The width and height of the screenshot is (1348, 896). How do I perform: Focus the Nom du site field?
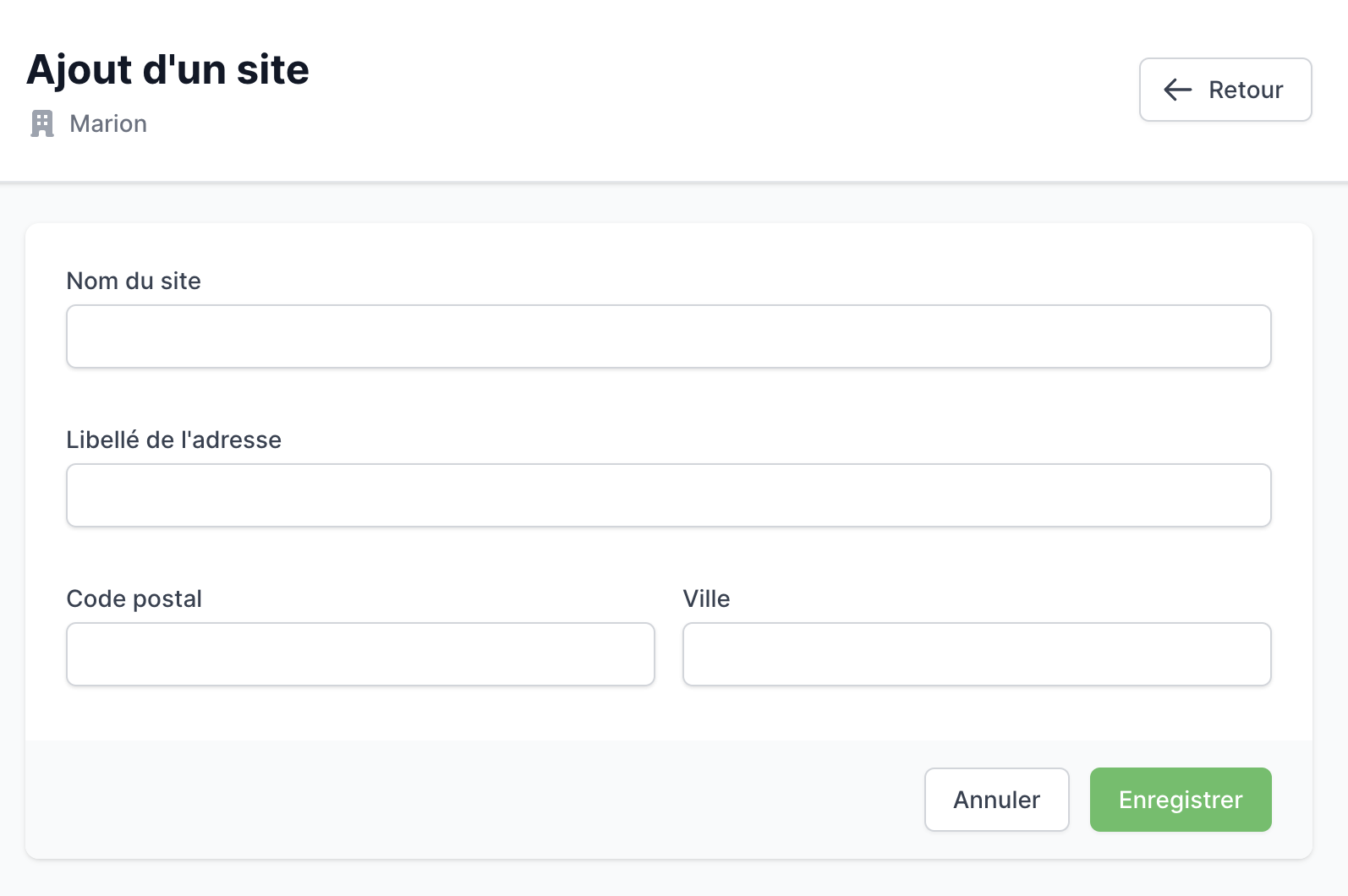click(668, 336)
